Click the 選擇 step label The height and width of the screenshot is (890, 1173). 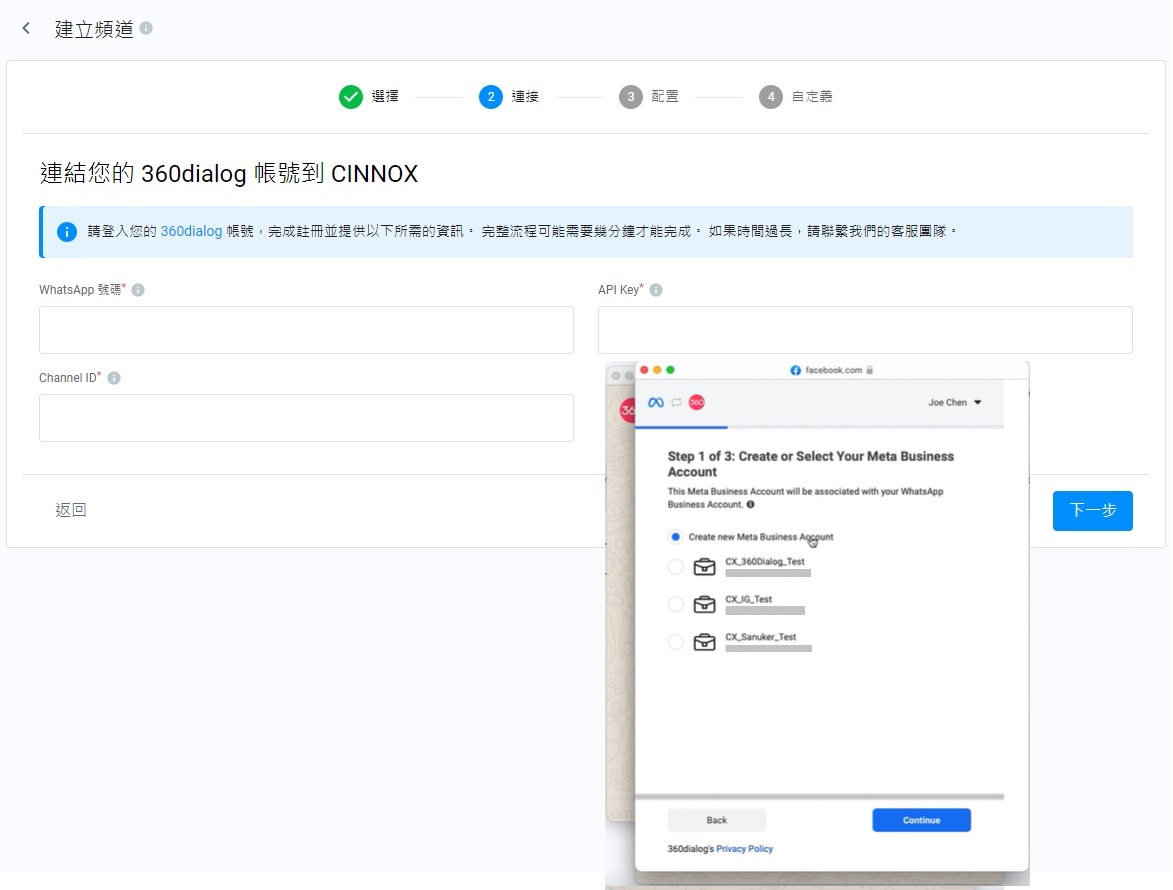(x=385, y=96)
